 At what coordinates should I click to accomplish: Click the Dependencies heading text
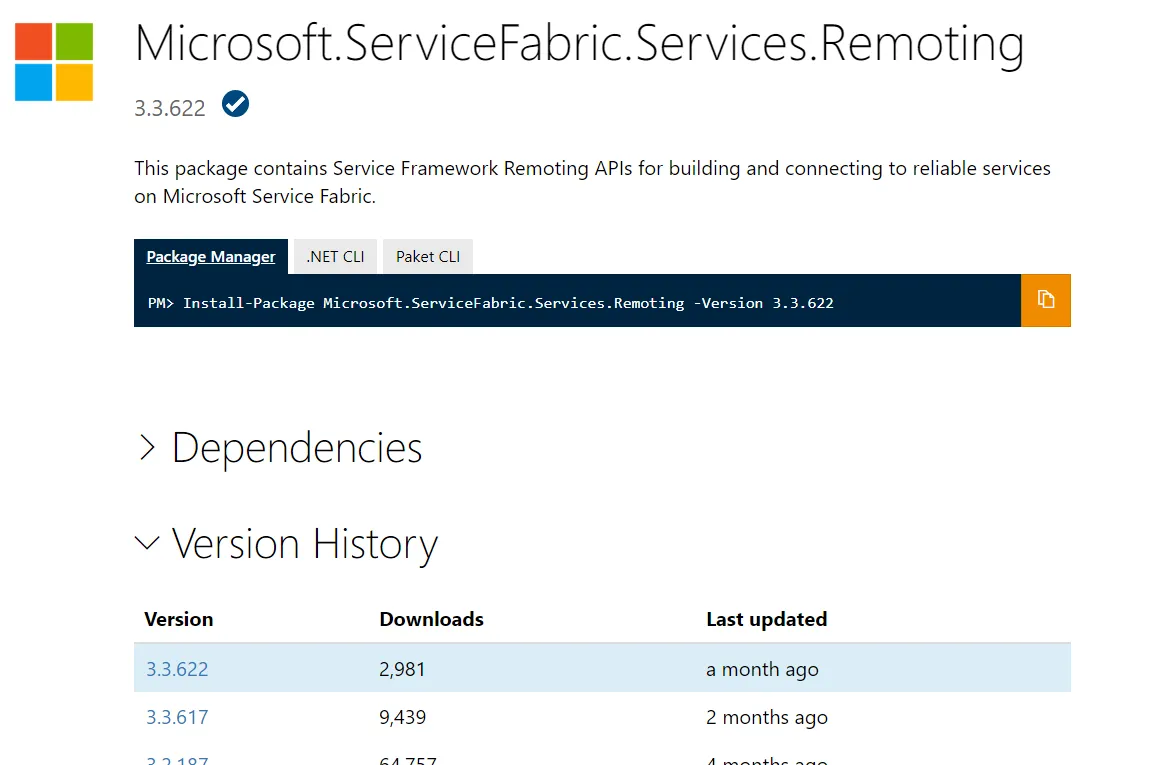point(297,448)
